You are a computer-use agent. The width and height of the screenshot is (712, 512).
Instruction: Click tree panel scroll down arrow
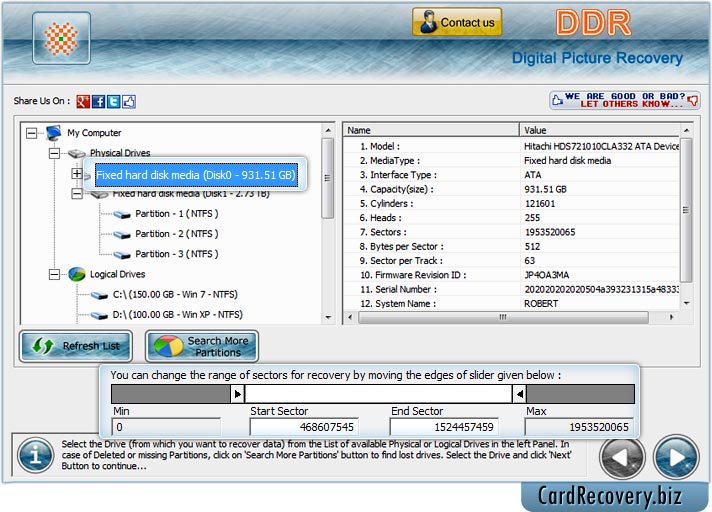coord(328,317)
